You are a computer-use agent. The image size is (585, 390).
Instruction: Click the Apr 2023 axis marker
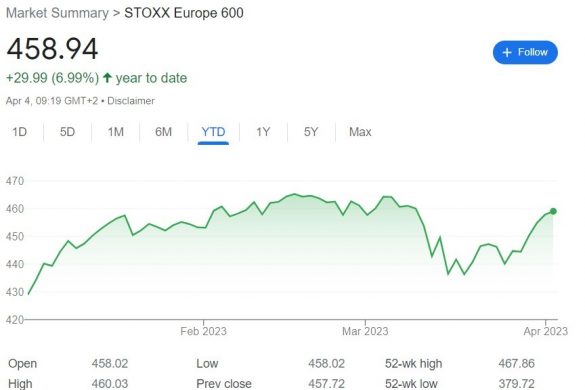tap(545, 331)
